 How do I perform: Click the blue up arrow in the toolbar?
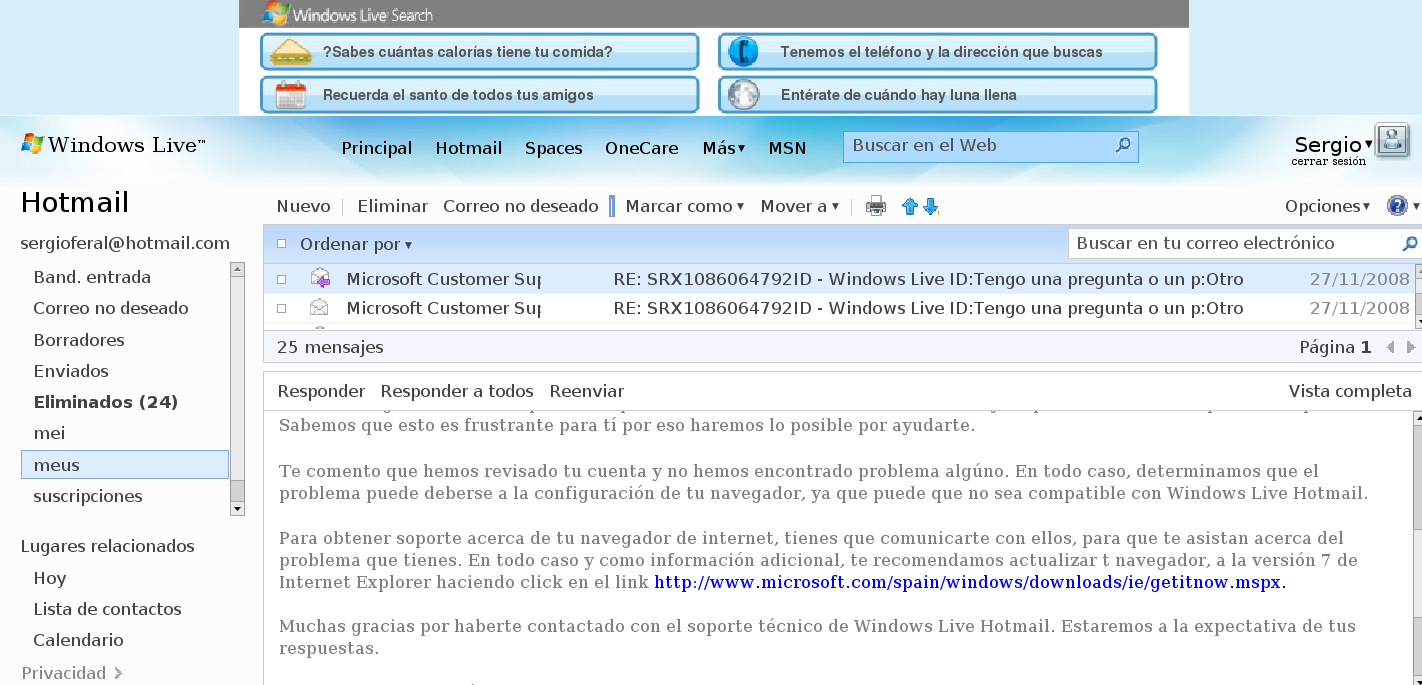click(909, 206)
